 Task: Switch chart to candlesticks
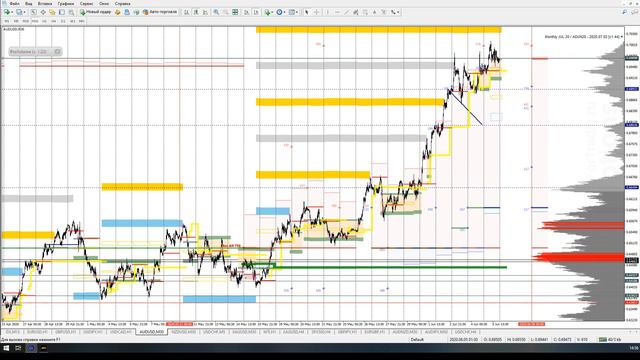[x=196, y=12]
